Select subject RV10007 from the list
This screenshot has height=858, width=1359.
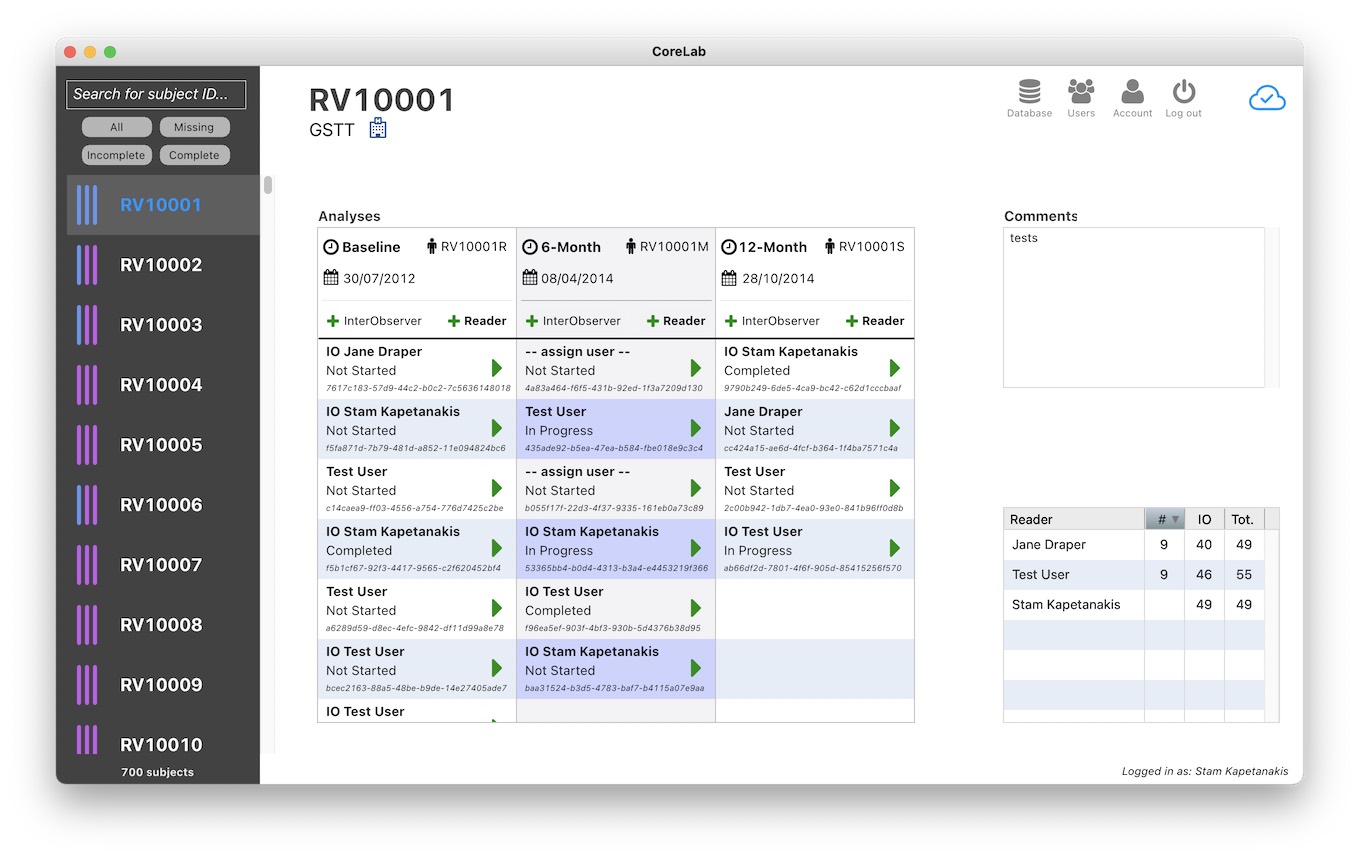coord(161,565)
